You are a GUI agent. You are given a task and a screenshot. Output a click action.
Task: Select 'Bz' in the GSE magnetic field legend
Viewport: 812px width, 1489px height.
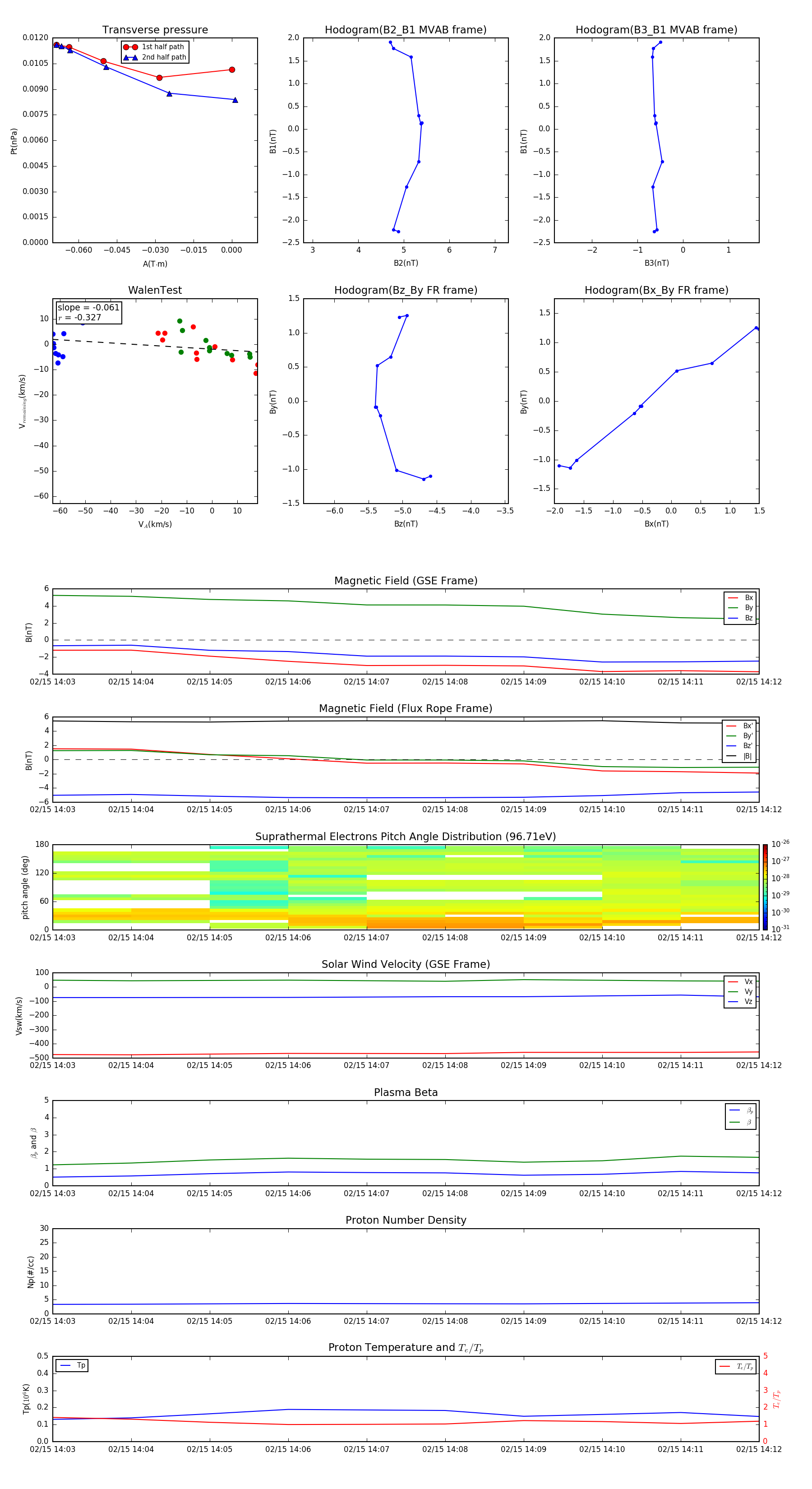coord(740,618)
